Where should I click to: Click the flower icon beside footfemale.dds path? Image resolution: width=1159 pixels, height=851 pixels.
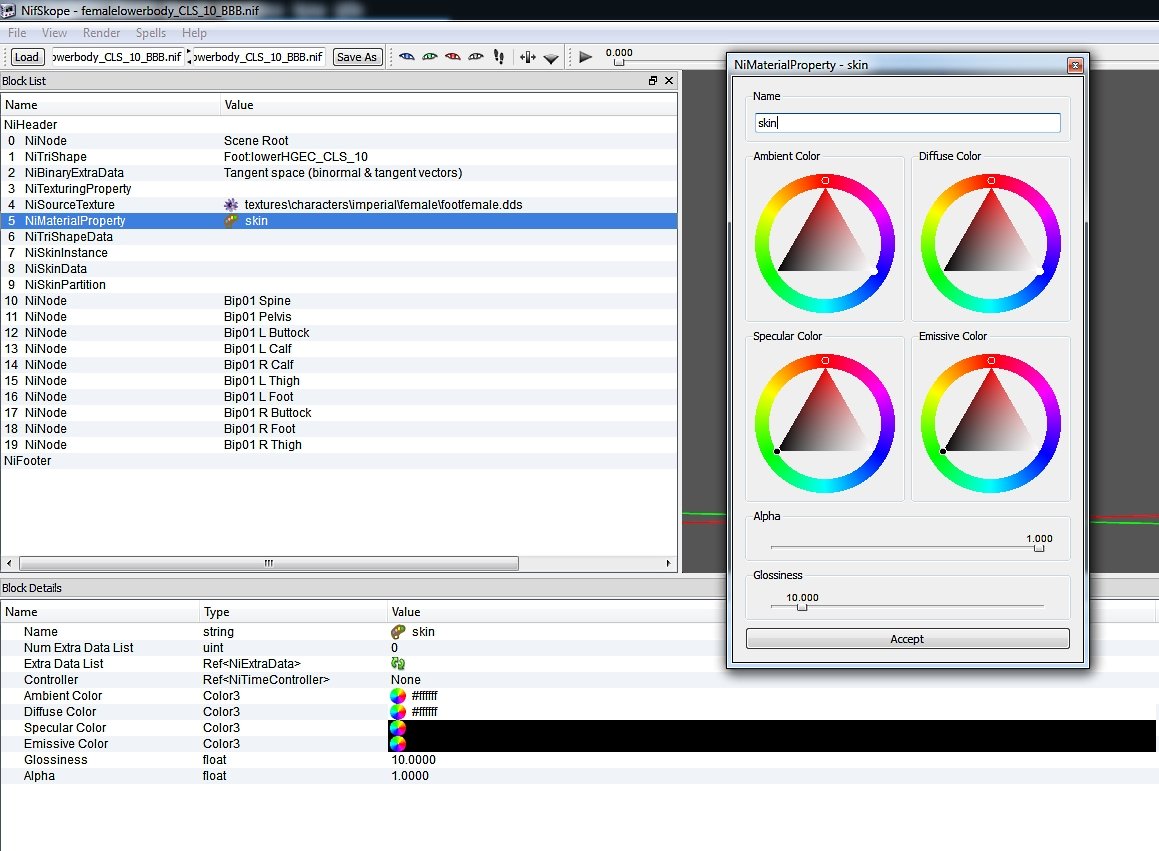pos(231,205)
